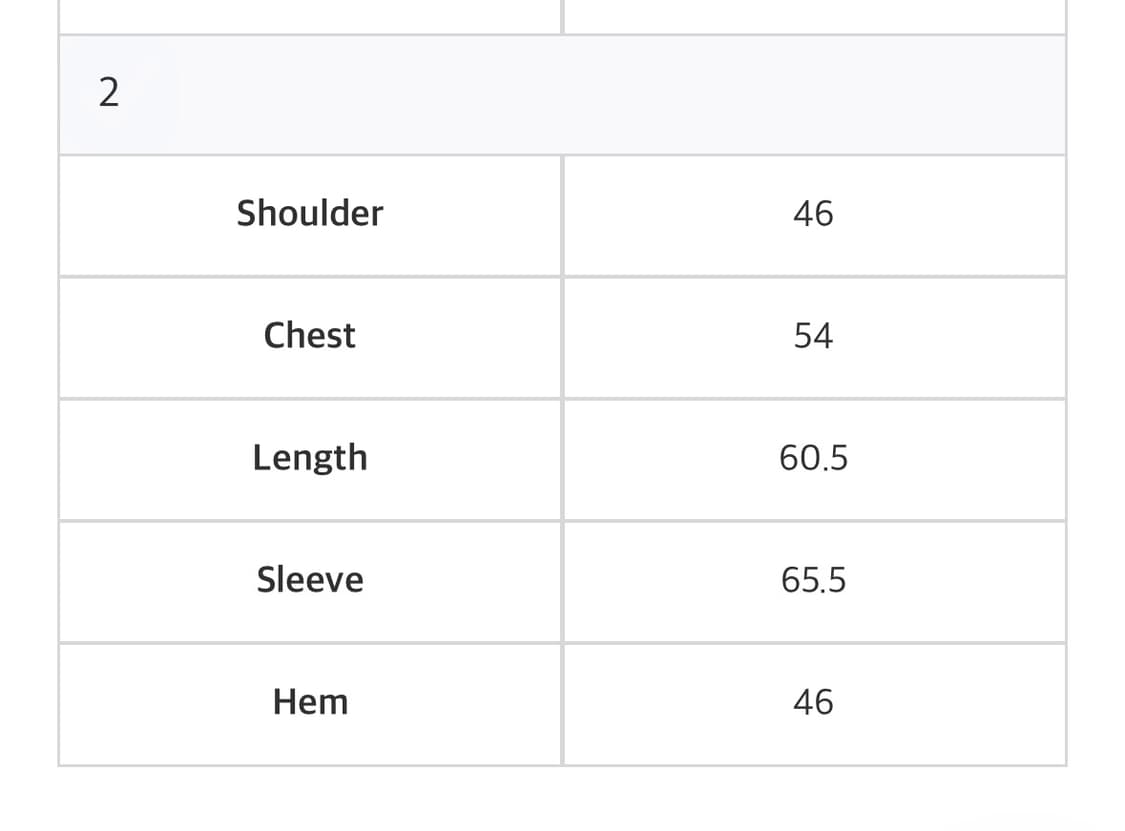Click the column divider in the Sleeve row
This screenshot has height=831, width=1125.
pyautogui.click(x=562, y=580)
